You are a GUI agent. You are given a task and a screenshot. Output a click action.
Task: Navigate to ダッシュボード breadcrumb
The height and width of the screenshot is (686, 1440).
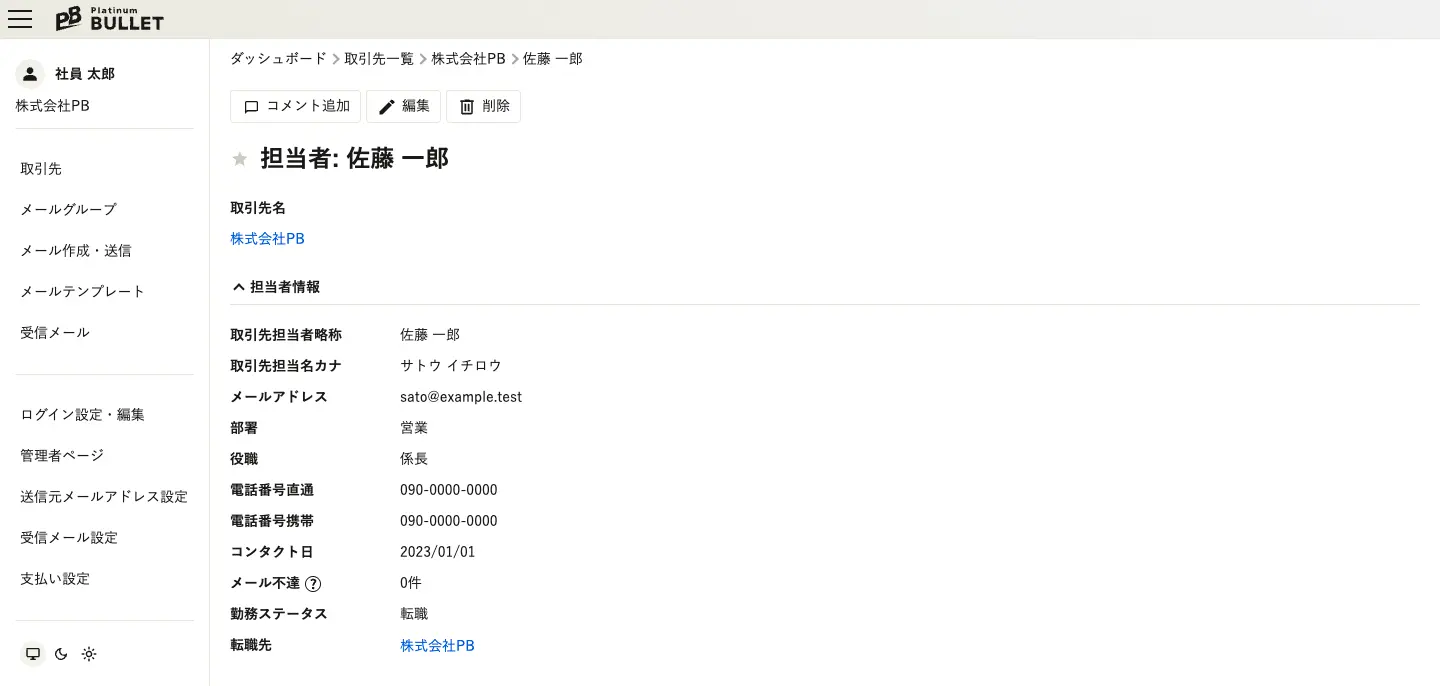coord(278,59)
